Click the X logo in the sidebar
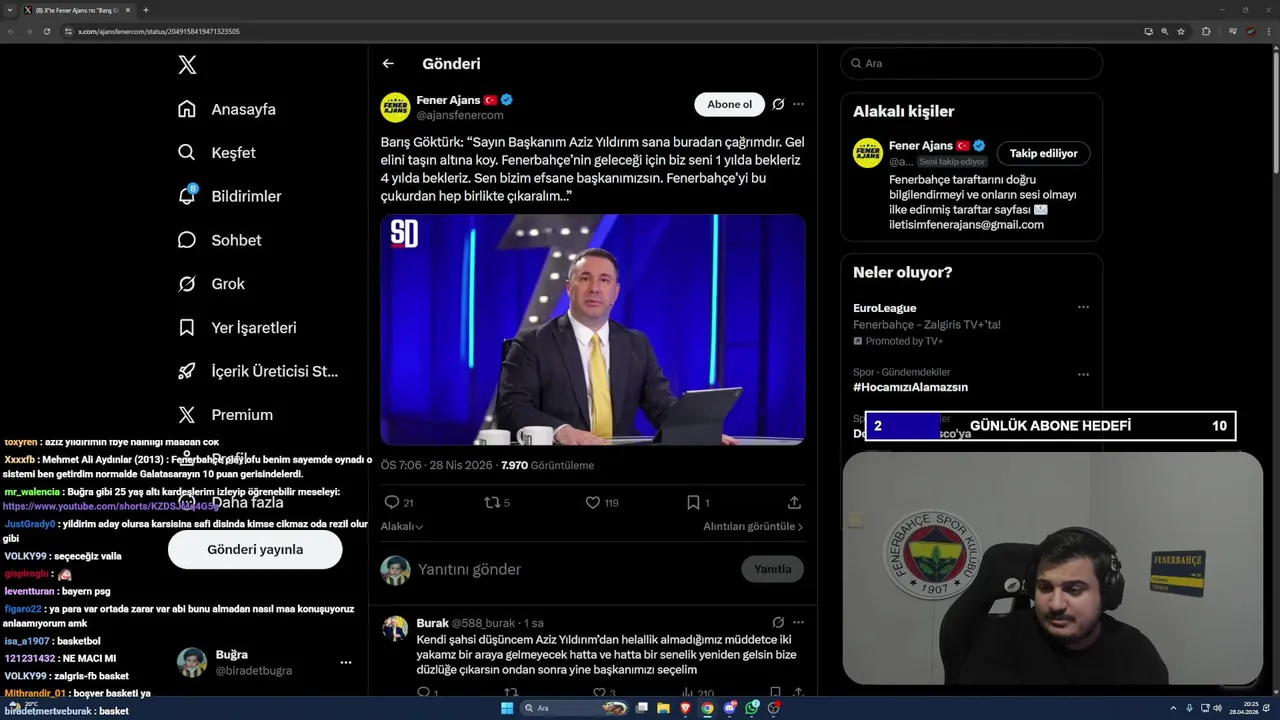 [x=187, y=65]
